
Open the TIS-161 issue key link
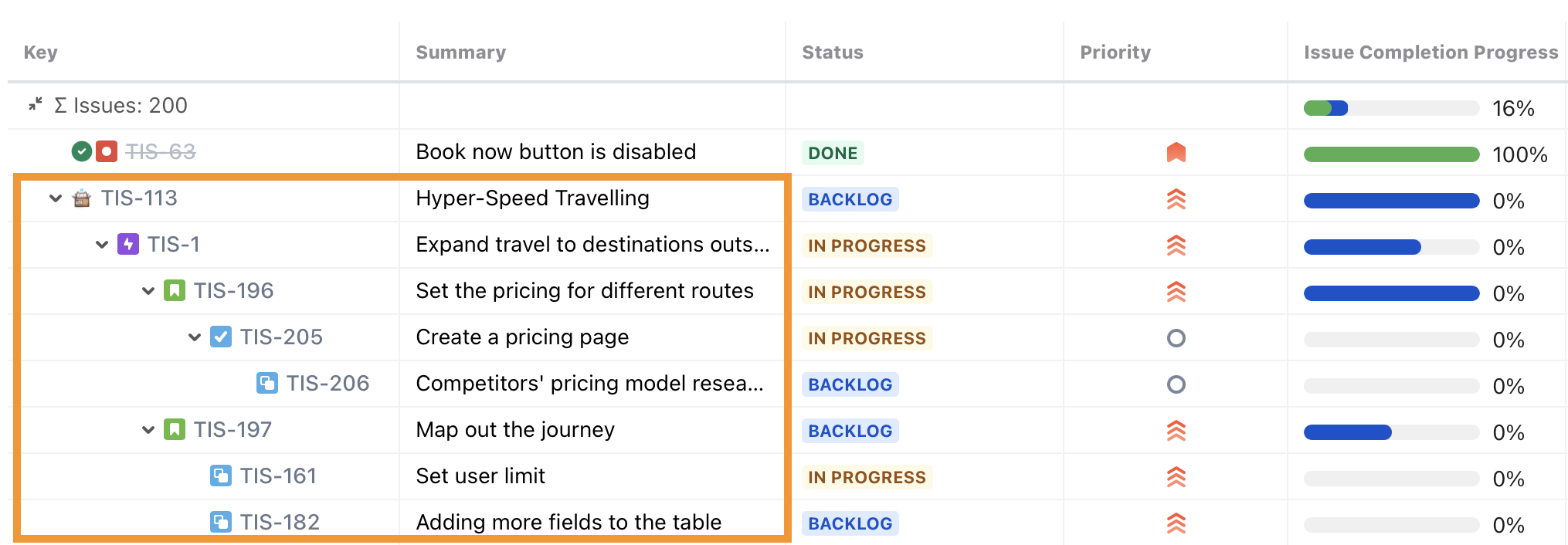(278, 476)
